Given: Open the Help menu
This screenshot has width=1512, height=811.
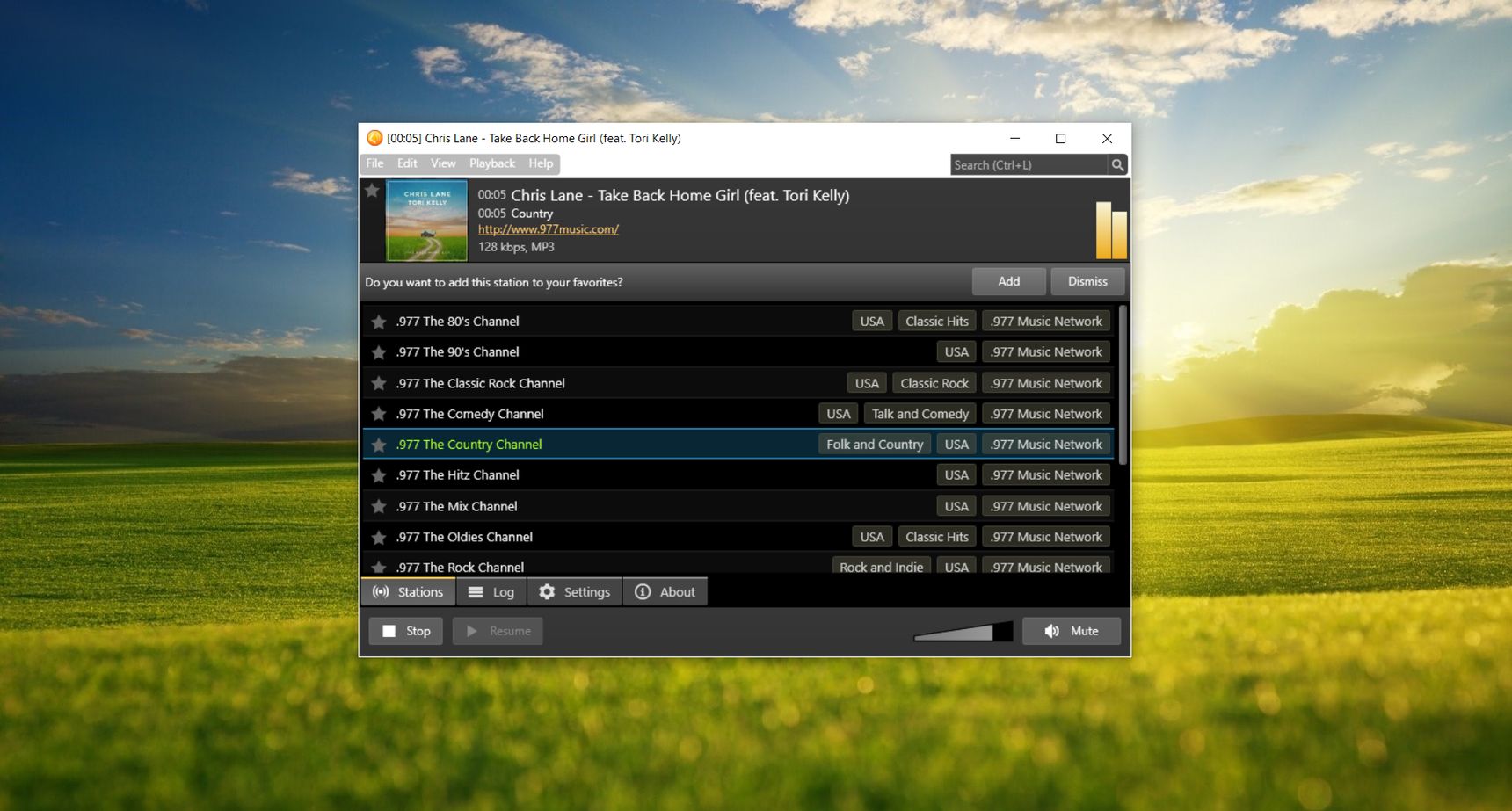Looking at the screenshot, I should click(541, 163).
